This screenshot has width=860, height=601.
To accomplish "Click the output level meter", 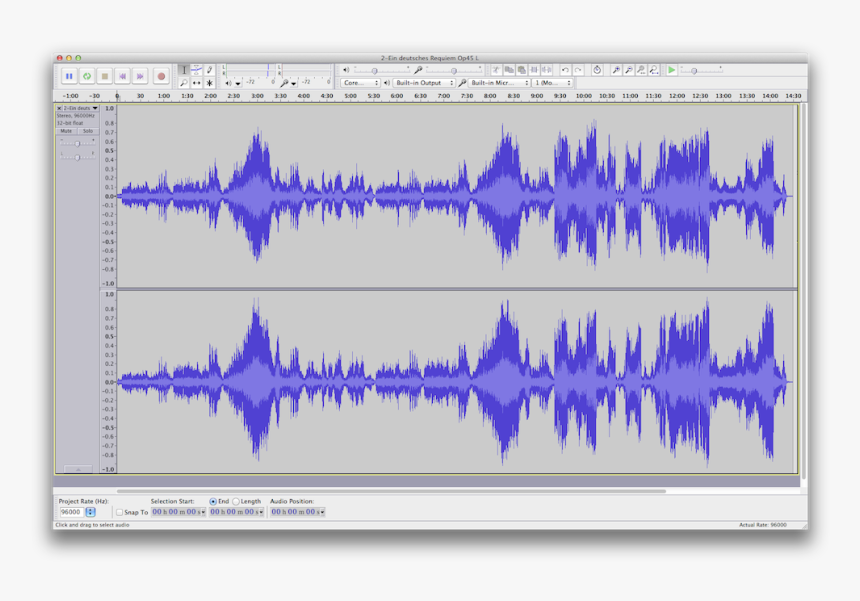I will pyautogui.click(x=250, y=70).
